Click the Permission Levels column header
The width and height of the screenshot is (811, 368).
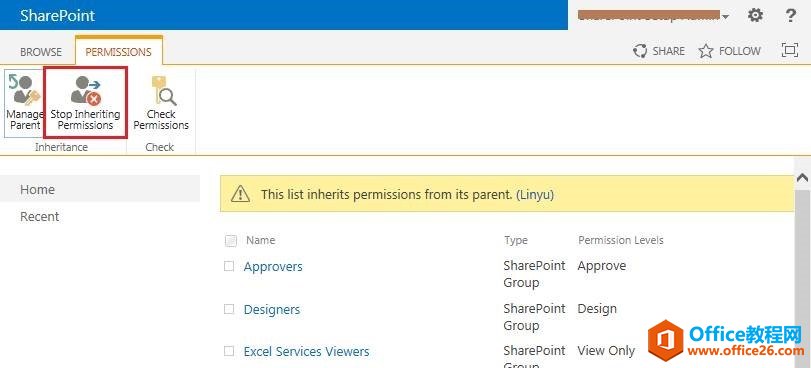tap(621, 240)
